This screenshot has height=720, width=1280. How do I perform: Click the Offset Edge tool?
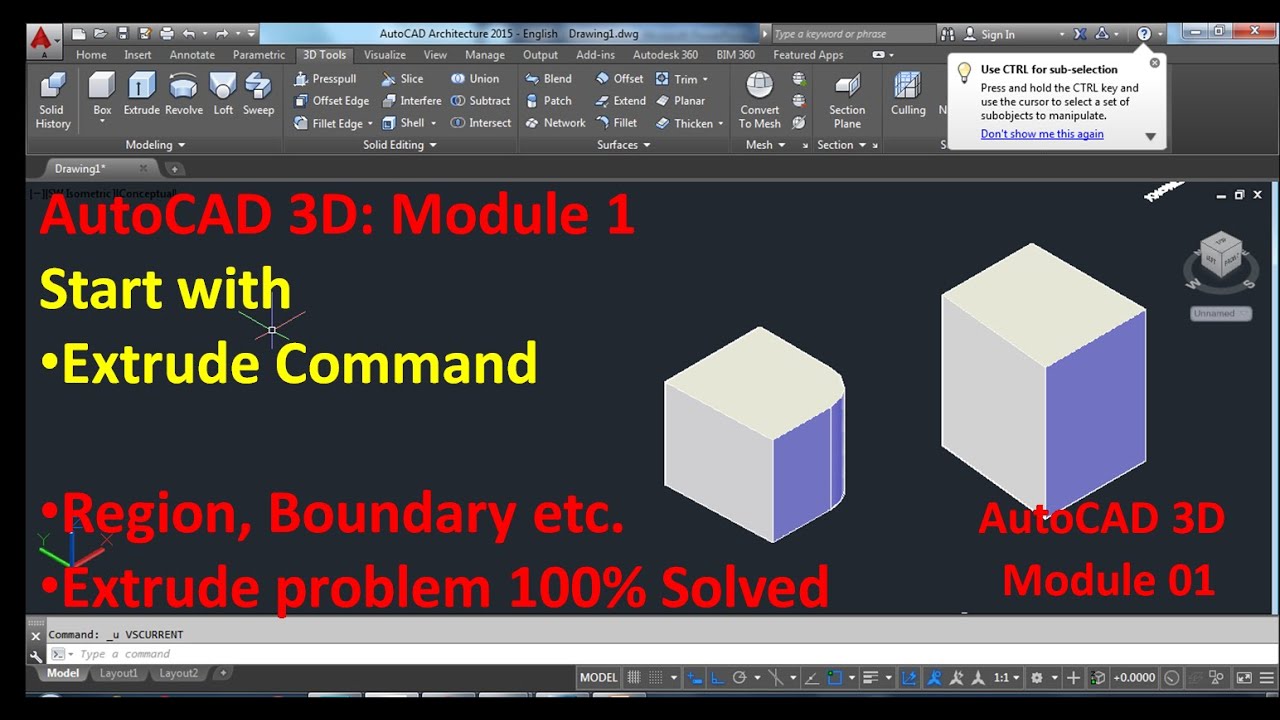[x=331, y=100]
